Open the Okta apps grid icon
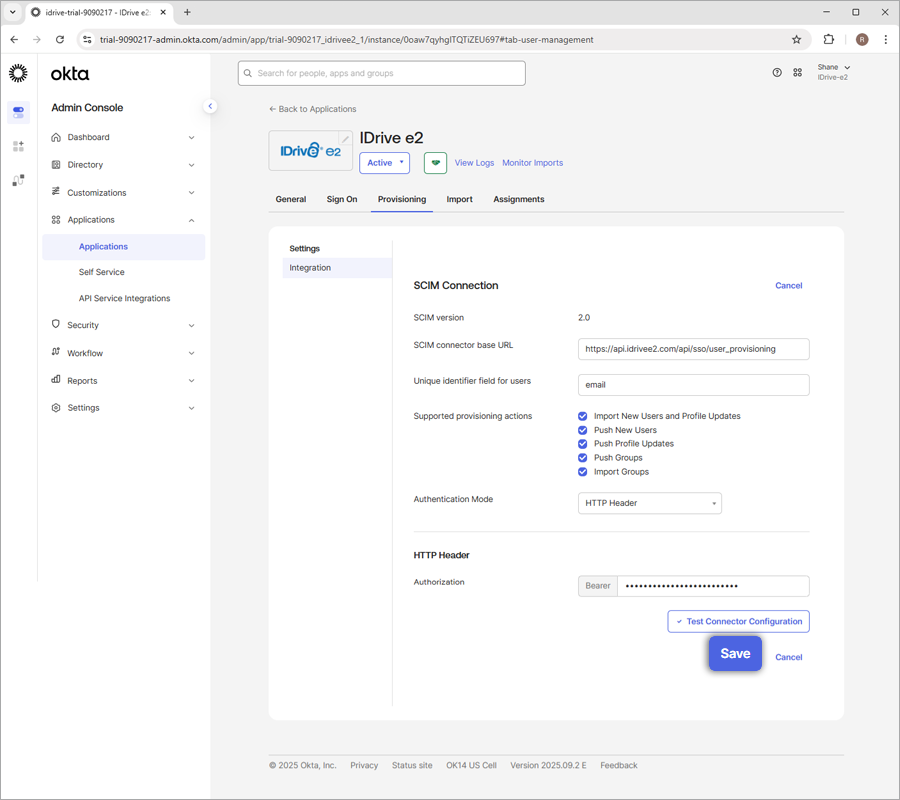Image resolution: width=900 pixels, height=800 pixels. click(x=798, y=73)
